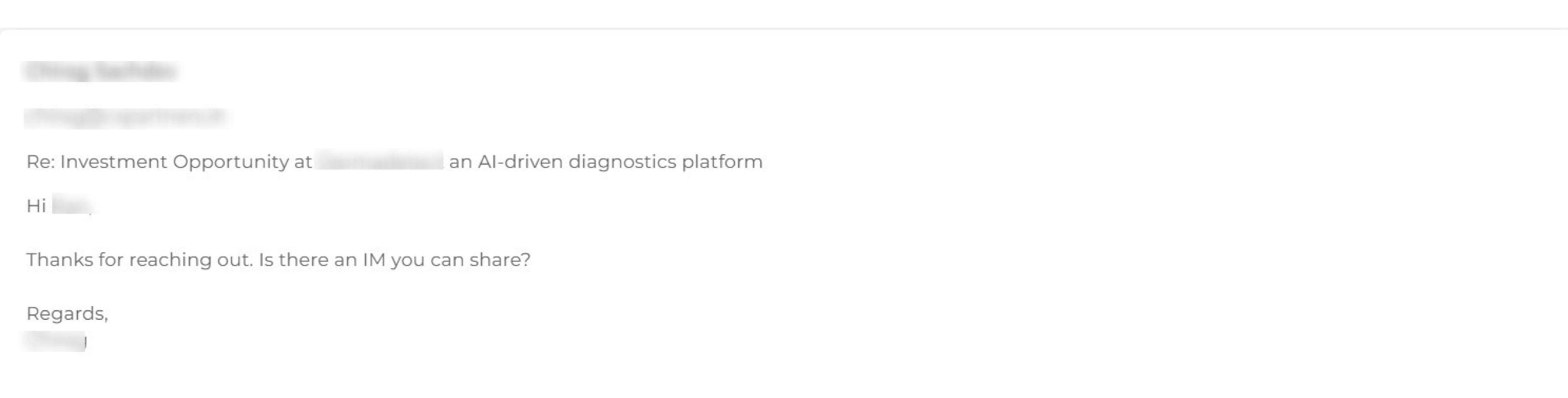Click the blurred recipient name after "Hi"

[71, 206]
